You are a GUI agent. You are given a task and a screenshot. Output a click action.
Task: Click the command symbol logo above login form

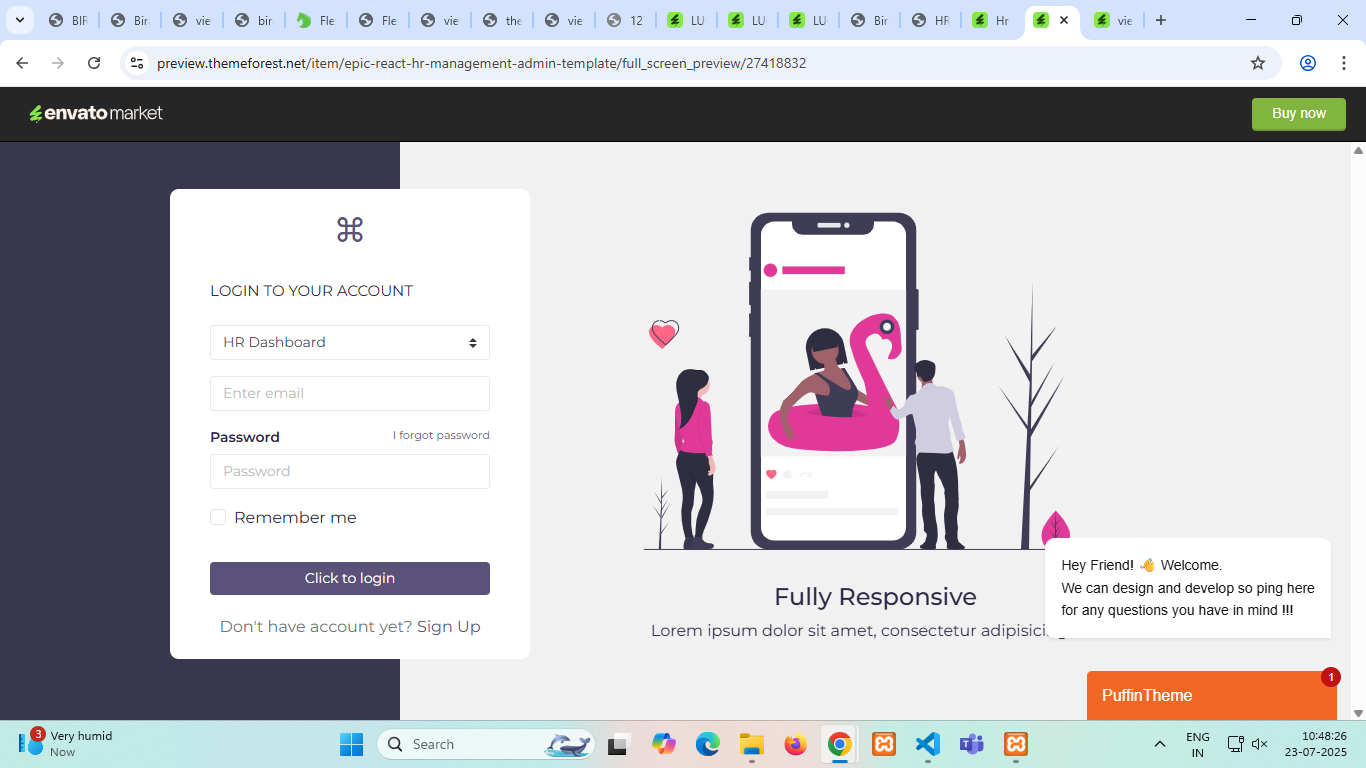(349, 230)
